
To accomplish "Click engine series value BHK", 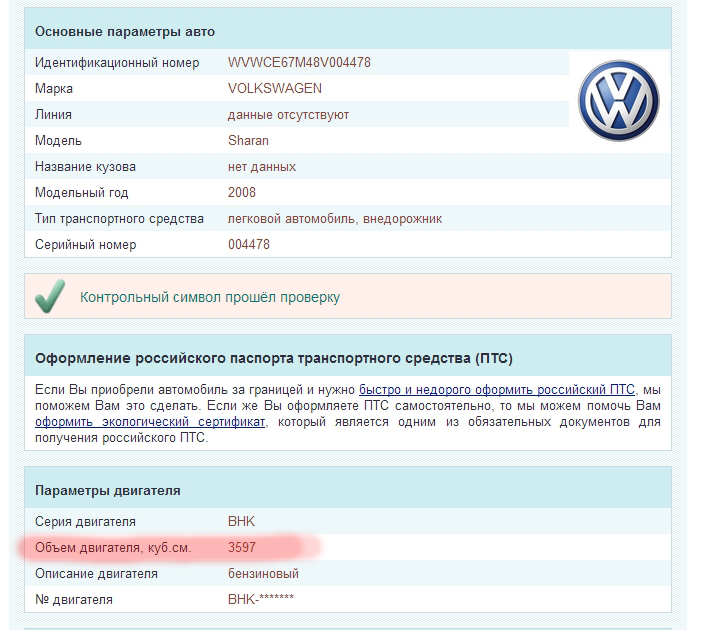I will tap(241, 521).
